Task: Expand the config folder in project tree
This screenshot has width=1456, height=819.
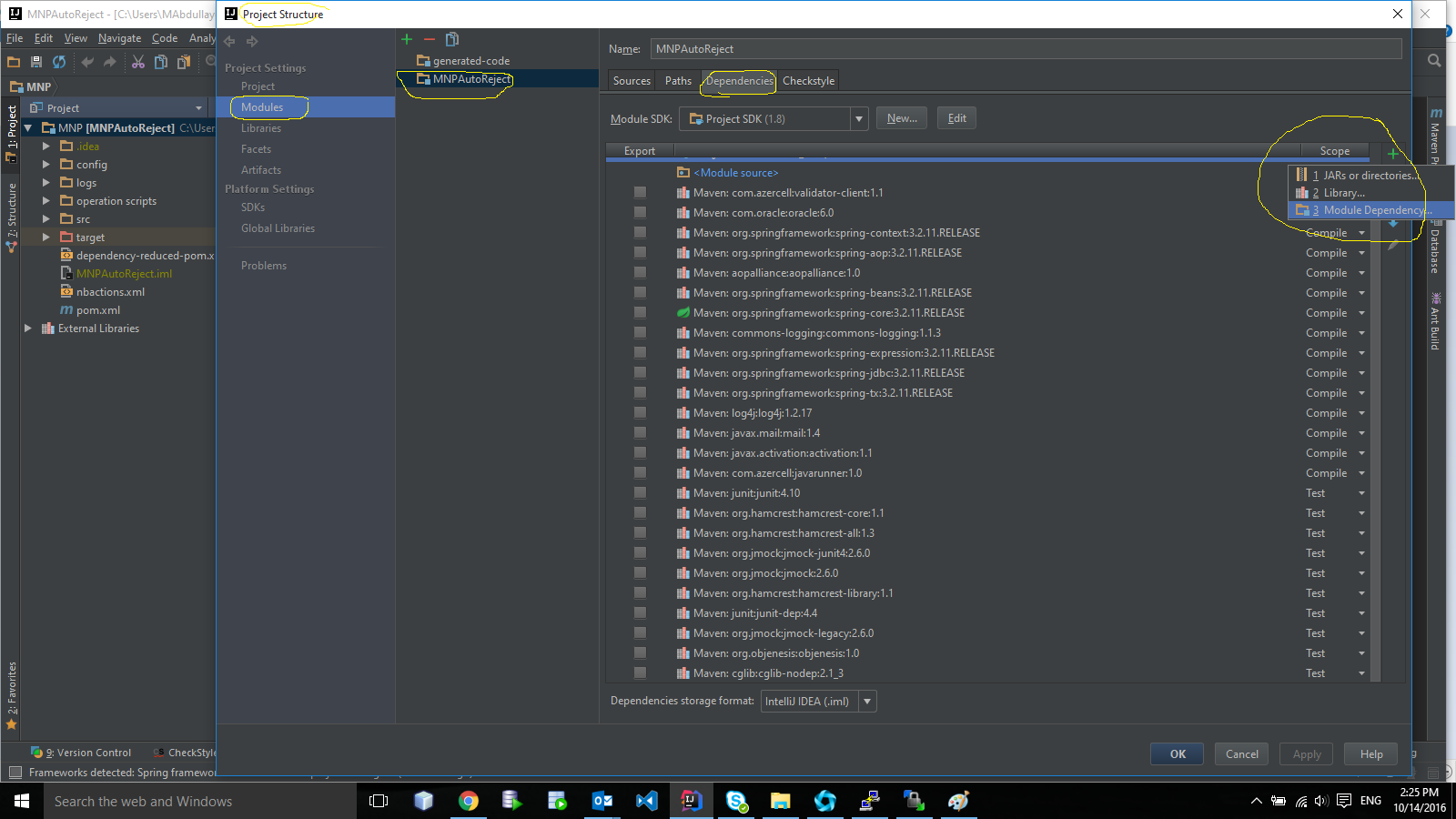Action: [46, 165]
